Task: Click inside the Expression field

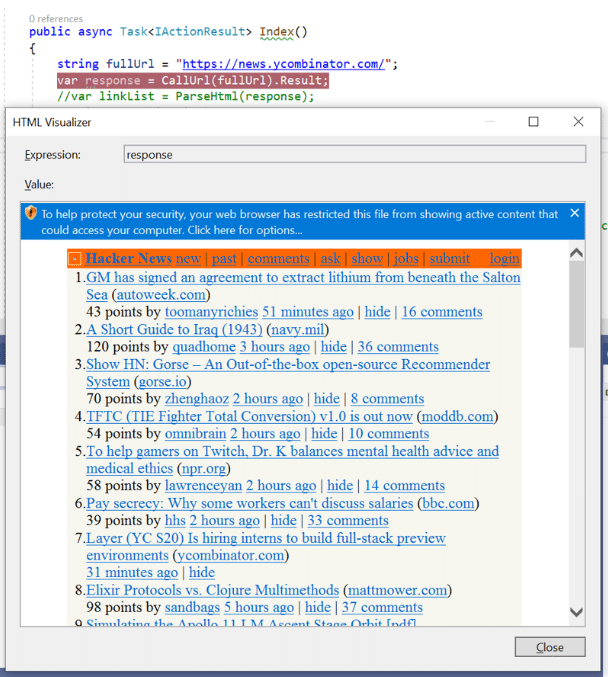Action: [355, 154]
